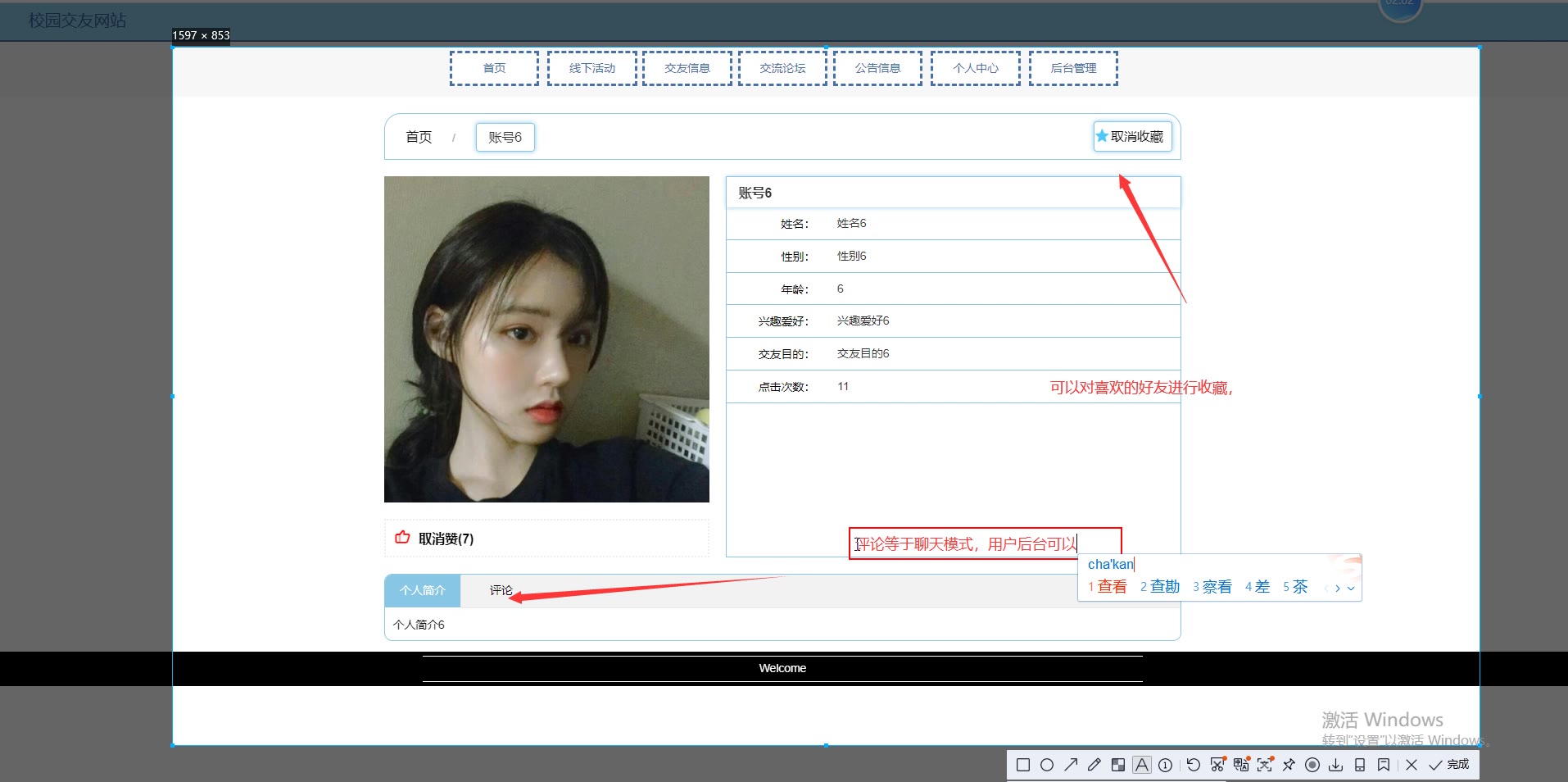Click the 点击次数 value 11
Screen dimensions: 1568x782
pos(843,386)
